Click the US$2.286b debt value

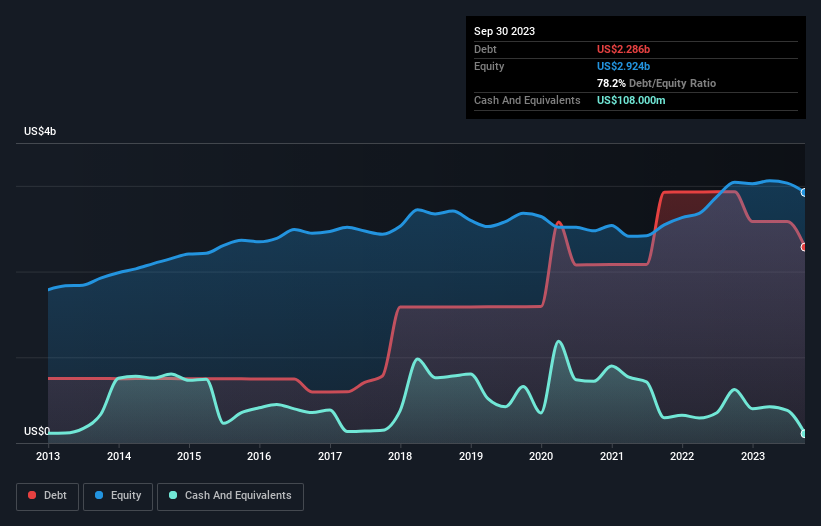click(623, 49)
